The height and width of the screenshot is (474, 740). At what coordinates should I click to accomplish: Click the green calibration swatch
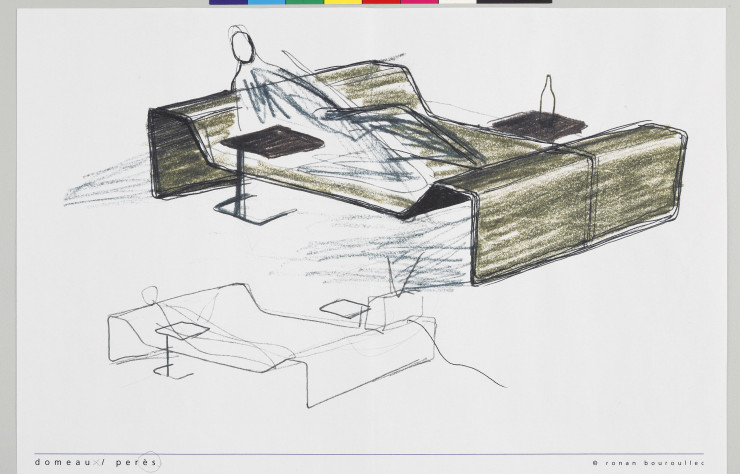(305, 2)
